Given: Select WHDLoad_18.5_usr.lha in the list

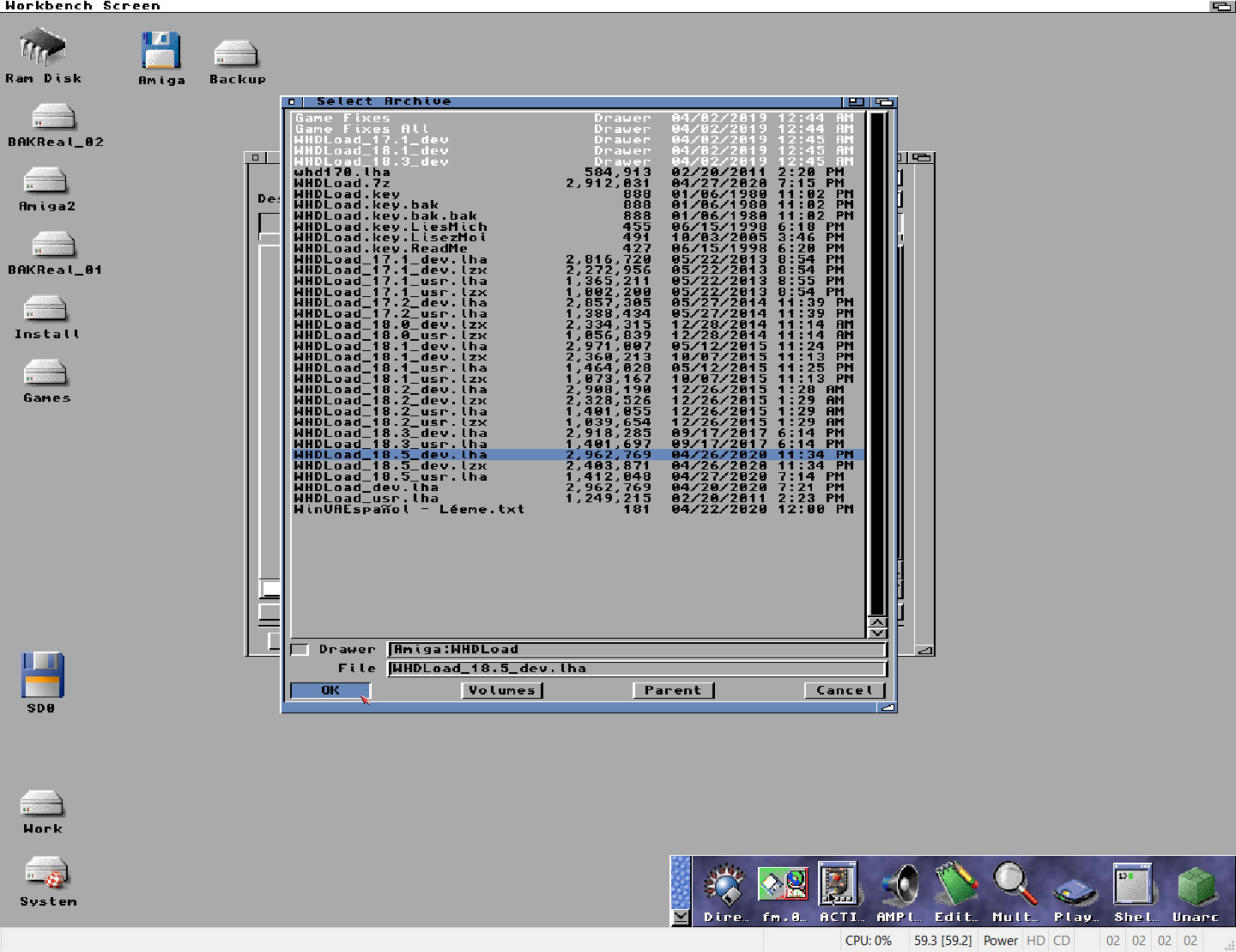Looking at the screenshot, I should 577,477.
